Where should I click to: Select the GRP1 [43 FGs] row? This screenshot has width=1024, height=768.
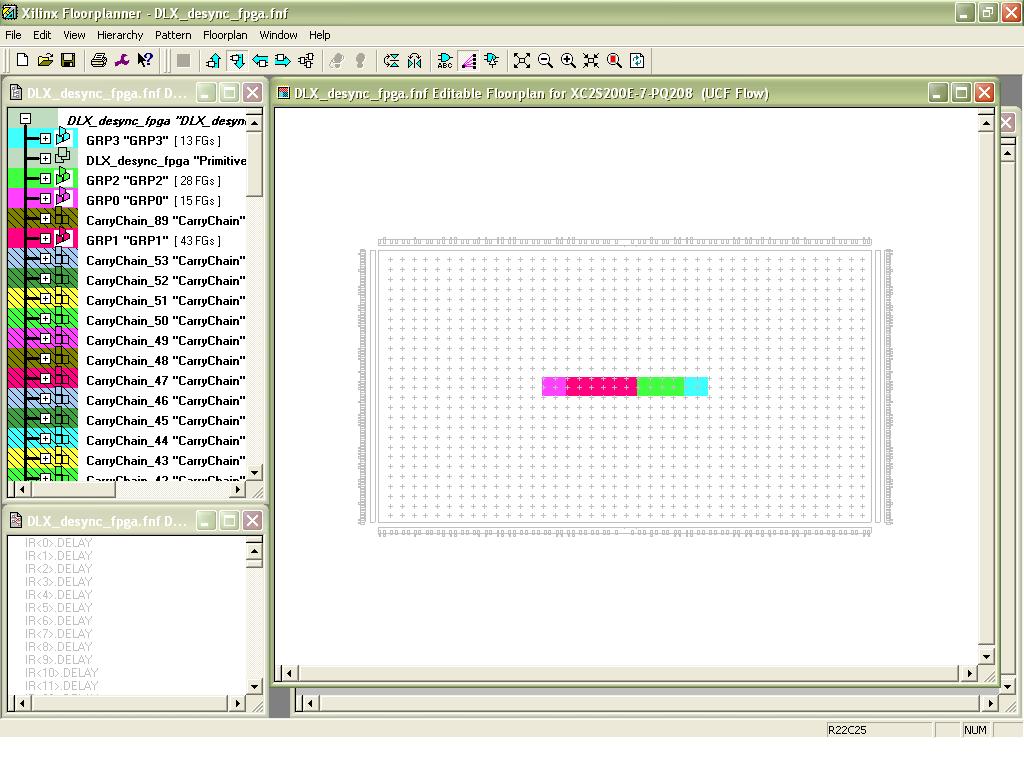pyautogui.click(x=153, y=240)
